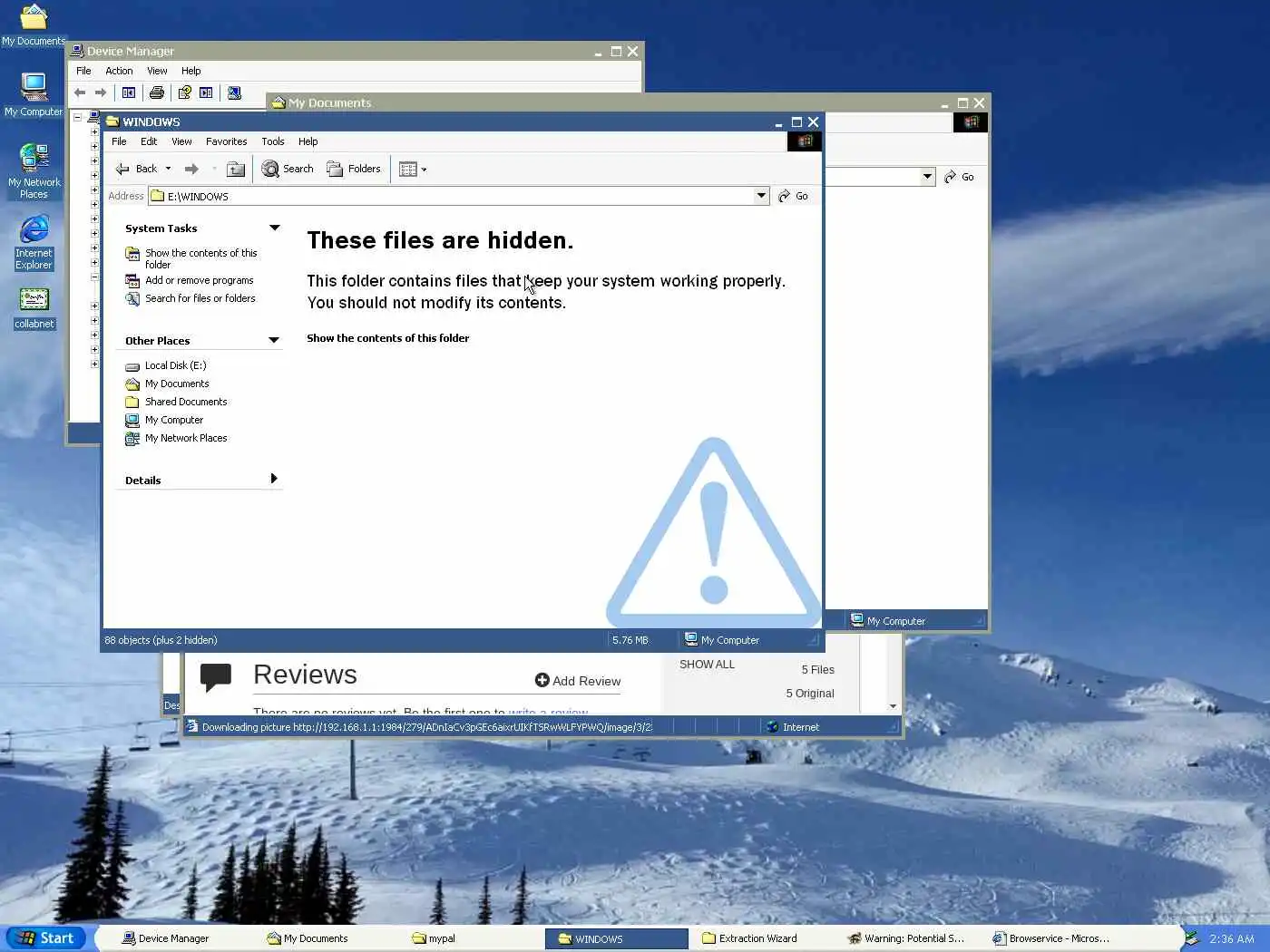
Task: Click the SHOW ALL link
Action: coord(707,665)
